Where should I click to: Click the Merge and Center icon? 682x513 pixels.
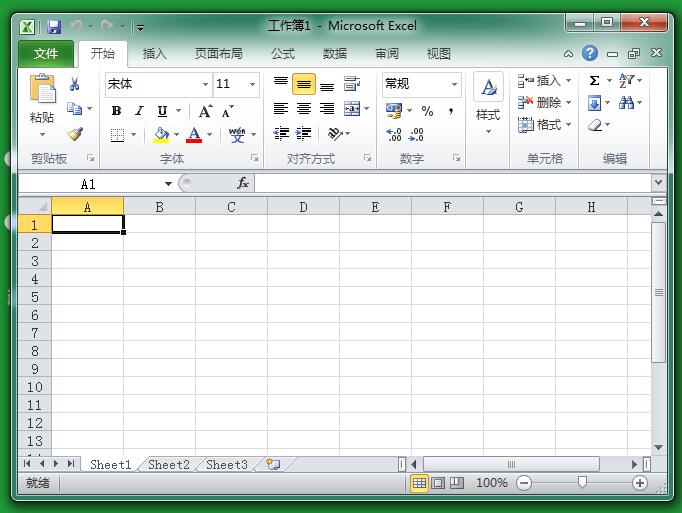click(352, 109)
